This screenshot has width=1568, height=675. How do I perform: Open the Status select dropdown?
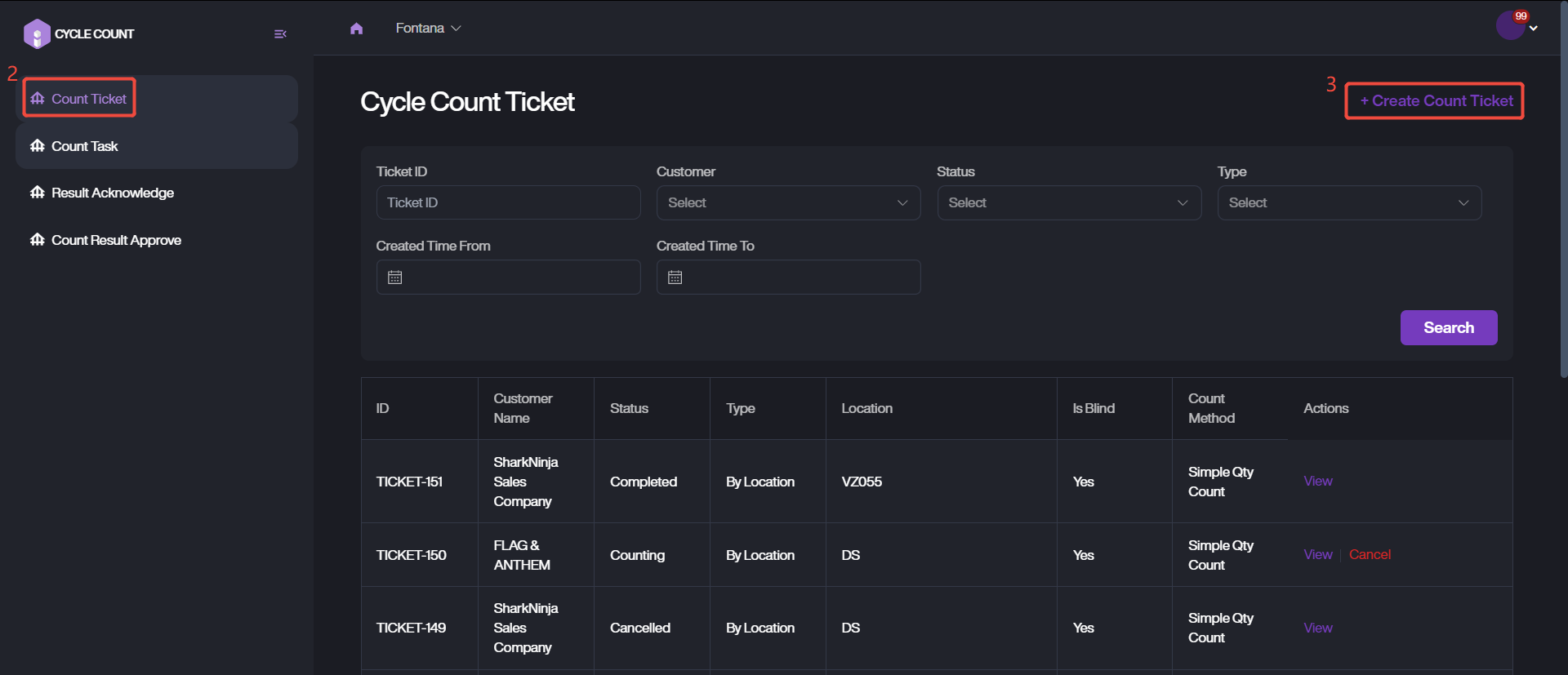click(1068, 202)
